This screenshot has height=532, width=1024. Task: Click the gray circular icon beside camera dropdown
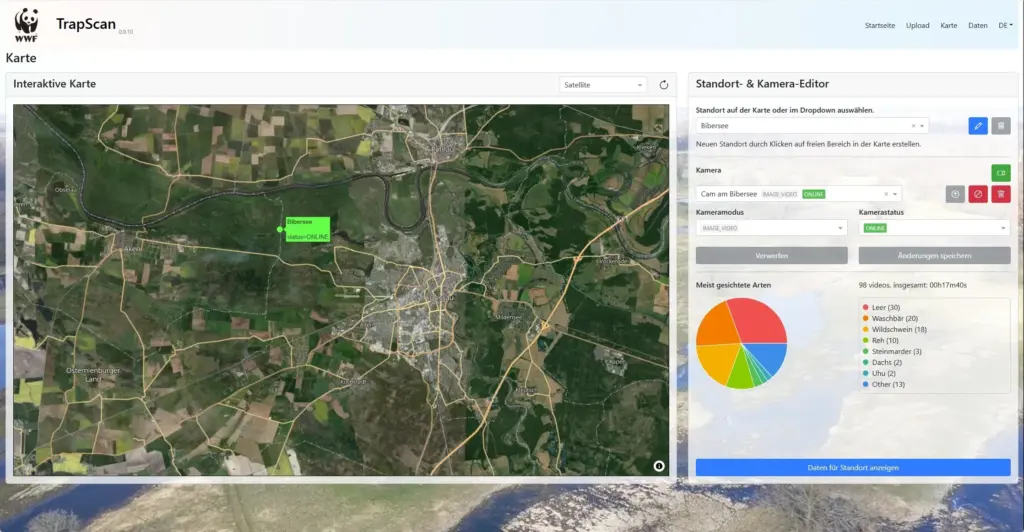(x=955, y=194)
